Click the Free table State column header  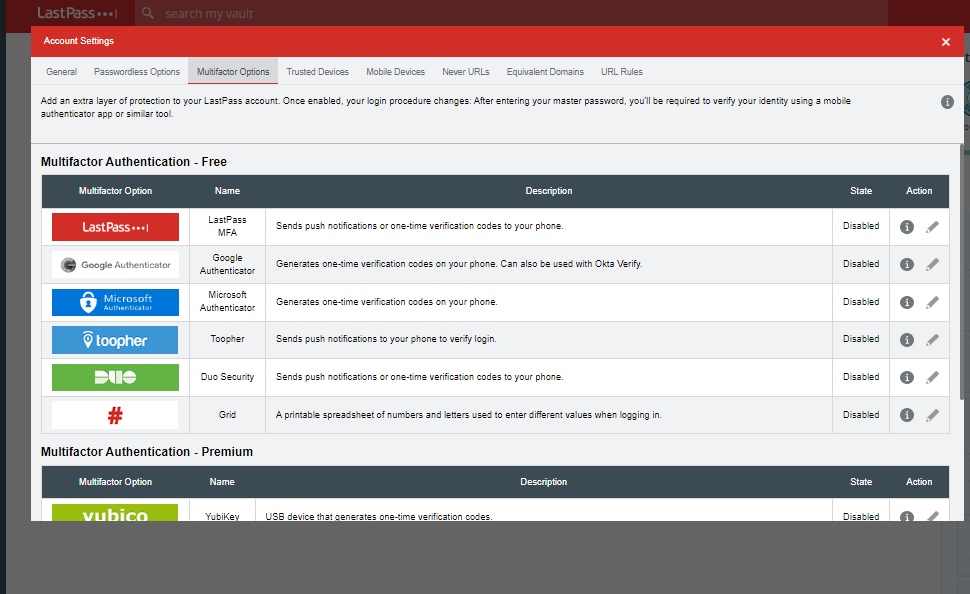pyautogui.click(x=861, y=191)
